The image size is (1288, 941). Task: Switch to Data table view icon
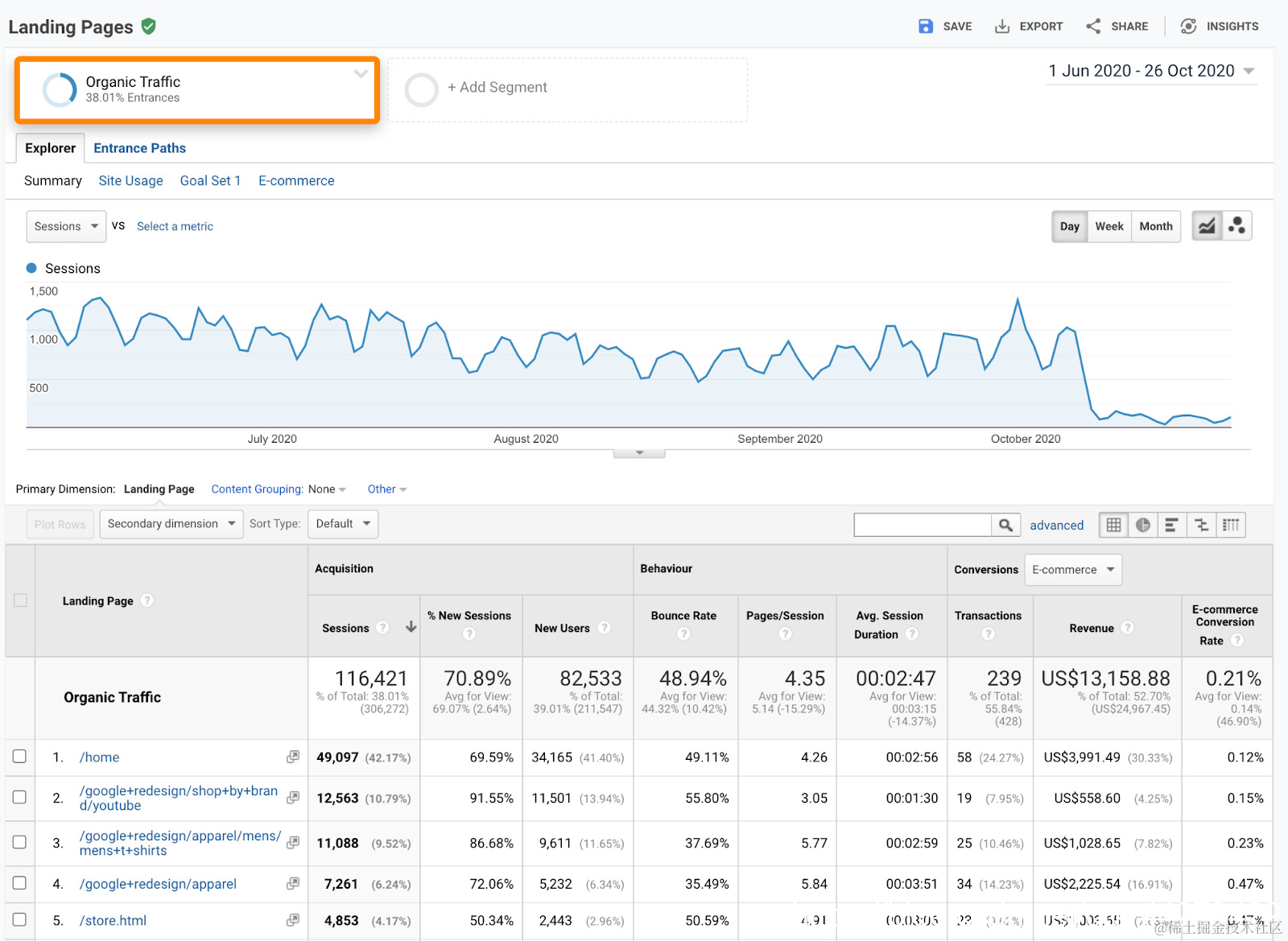click(x=1113, y=525)
